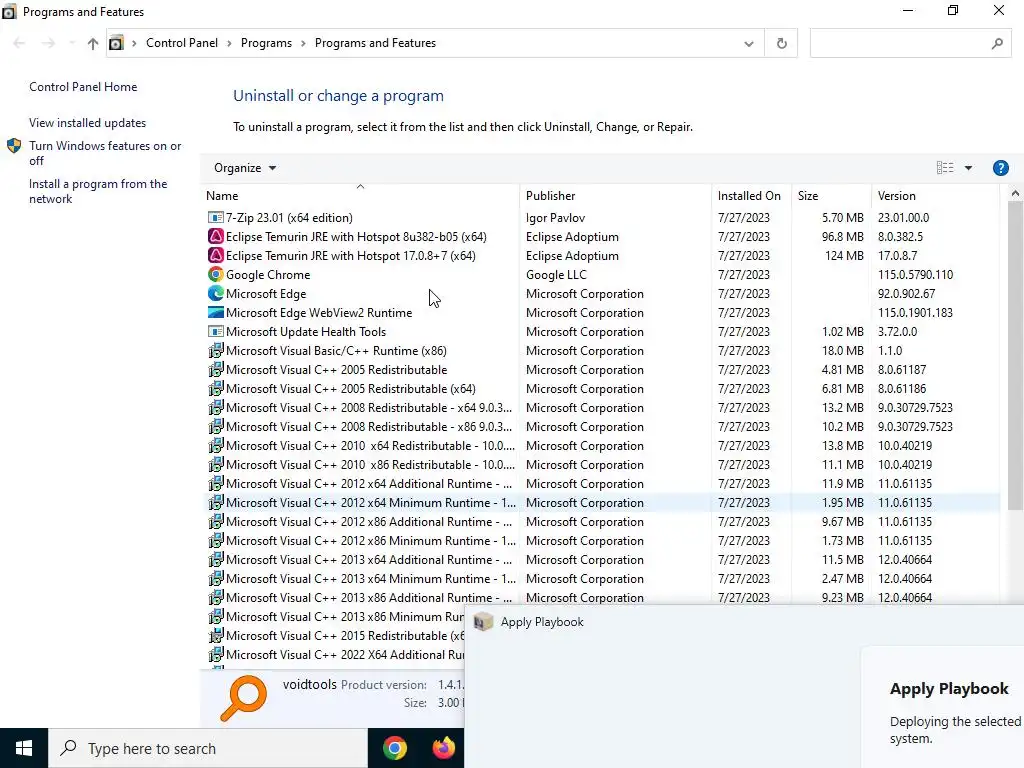The width and height of the screenshot is (1024, 768).
Task: Click version 115.0.5790.110 cell
Action: click(x=915, y=274)
